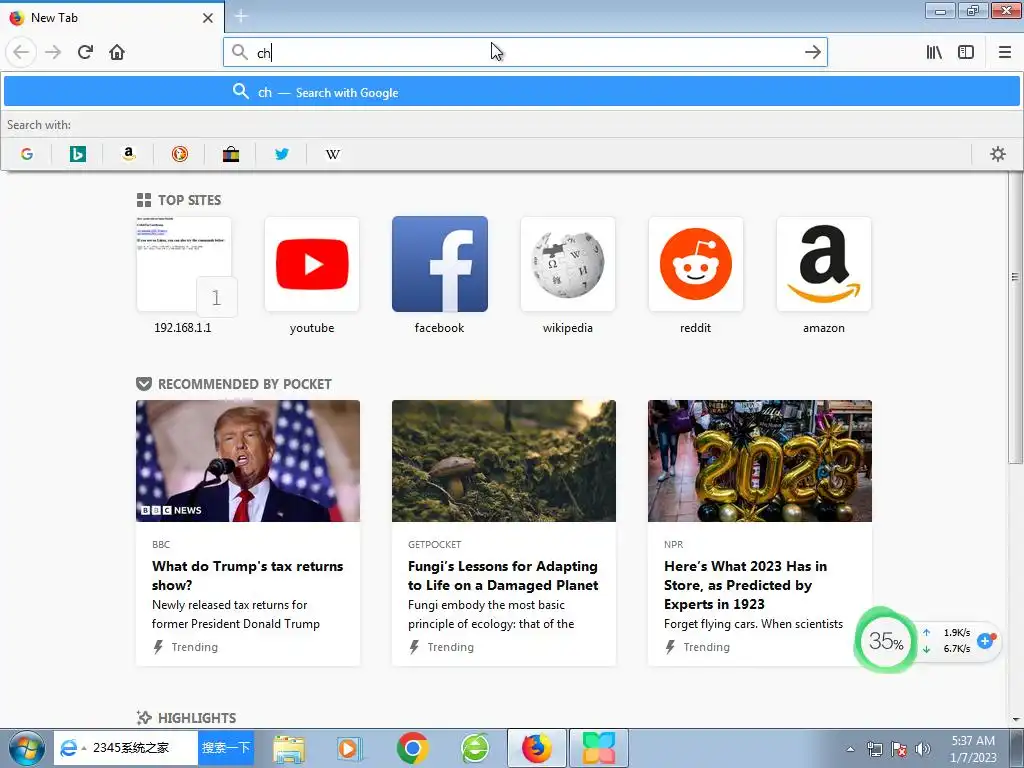The image size is (1024, 768).
Task: Open the media player taskbar icon
Action: point(349,748)
